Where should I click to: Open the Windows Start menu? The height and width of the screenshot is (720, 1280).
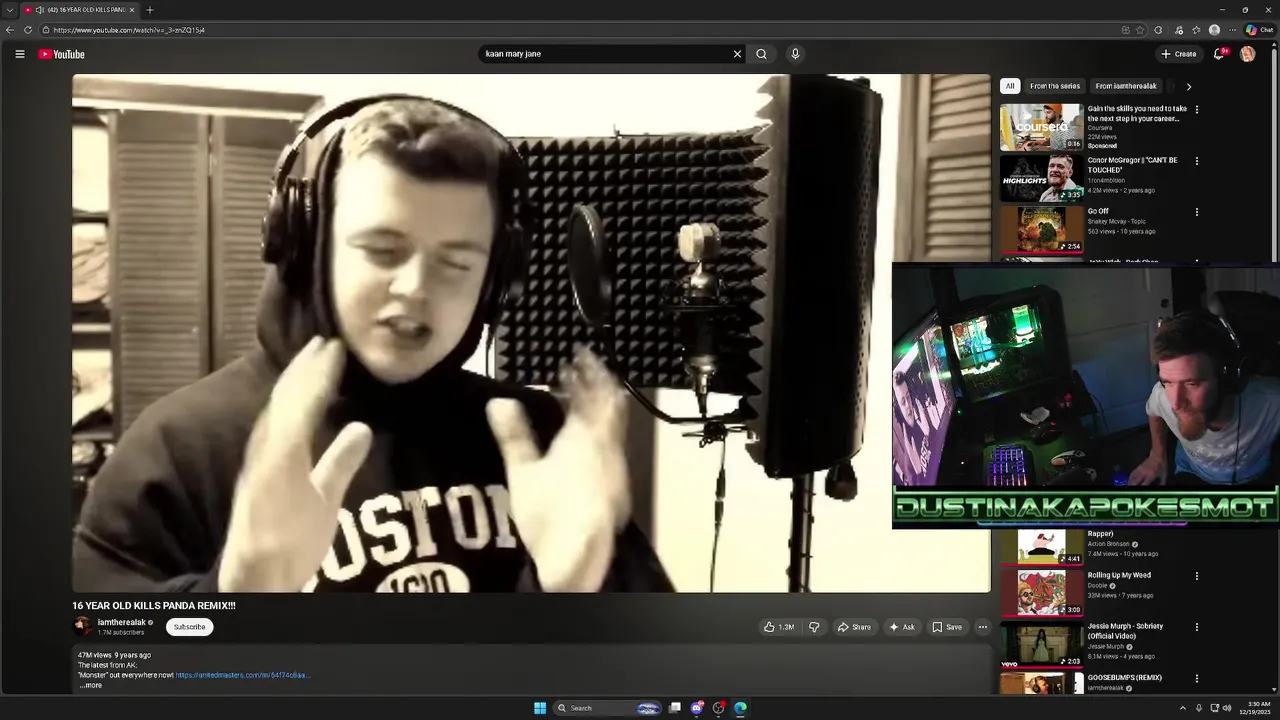(540, 708)
